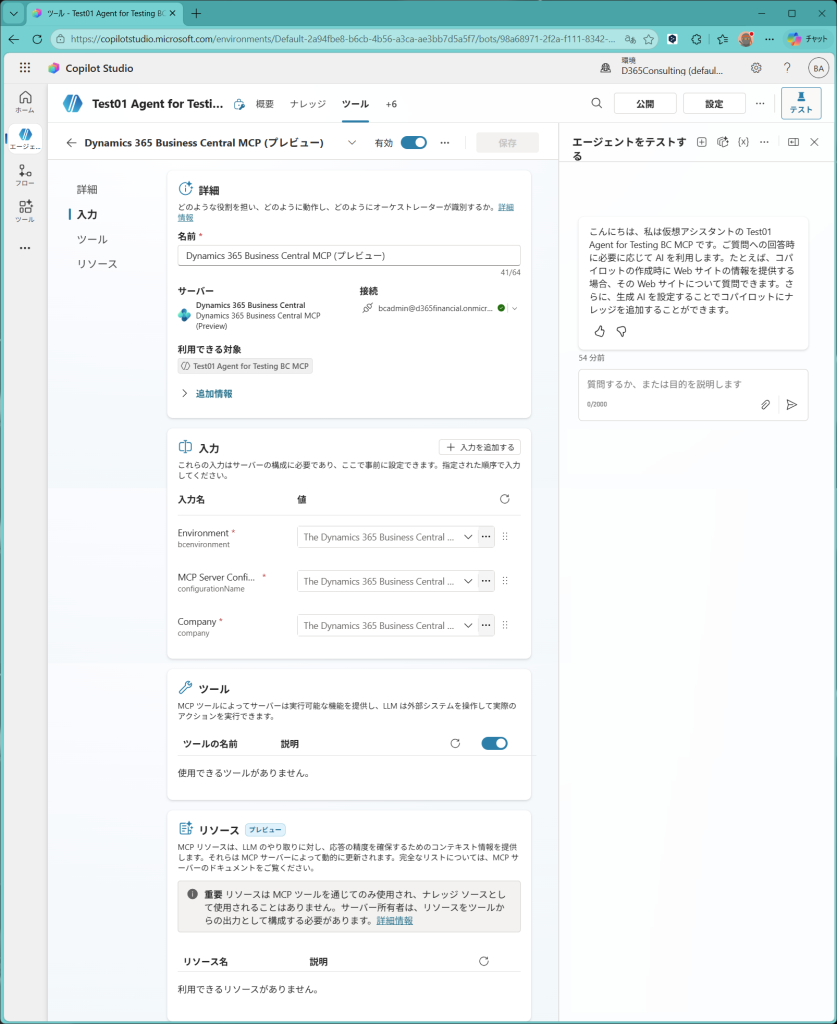
Task: Toggle the ツール section all-tools switch
Action: click(x=494, y=744)
